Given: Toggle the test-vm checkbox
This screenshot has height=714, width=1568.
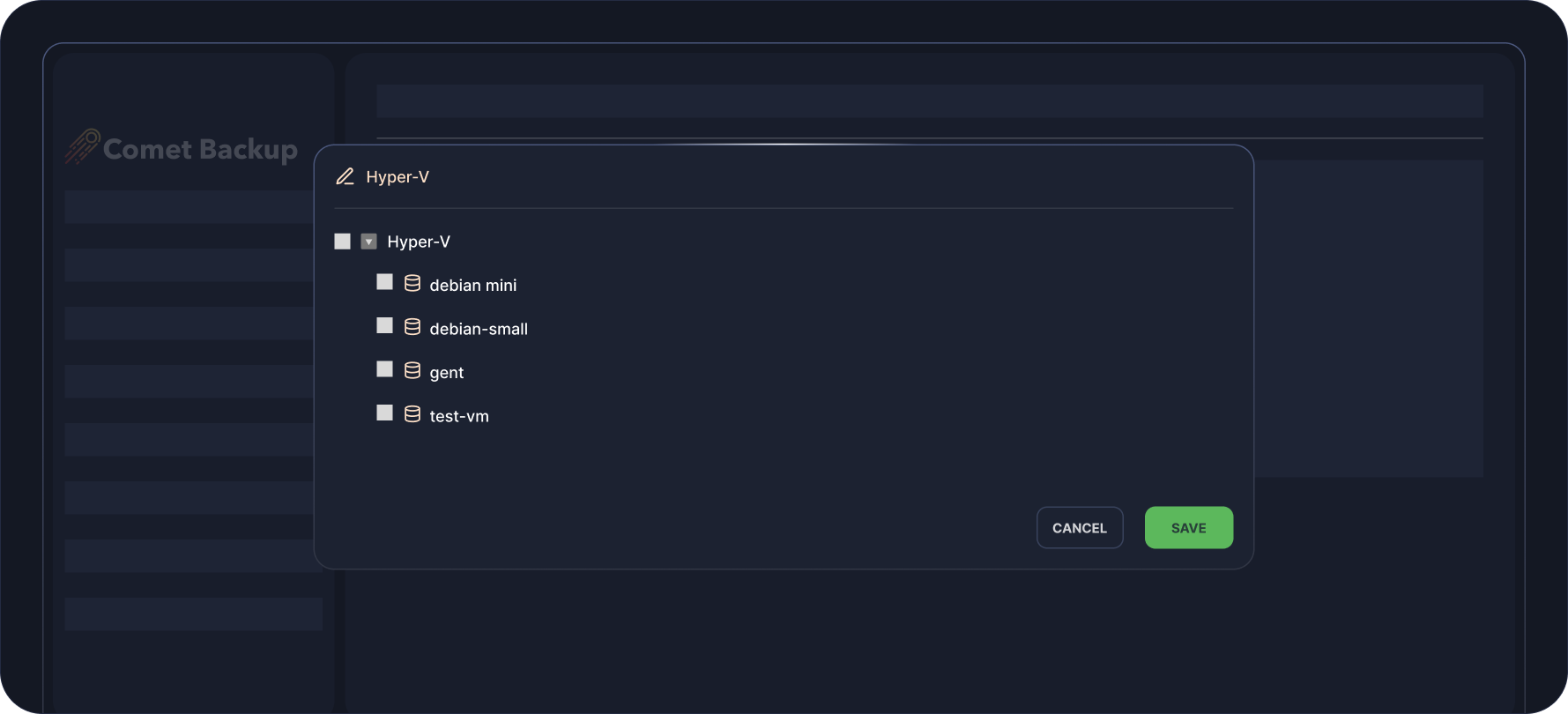Looking at the screenshot, I should point(385,413).
